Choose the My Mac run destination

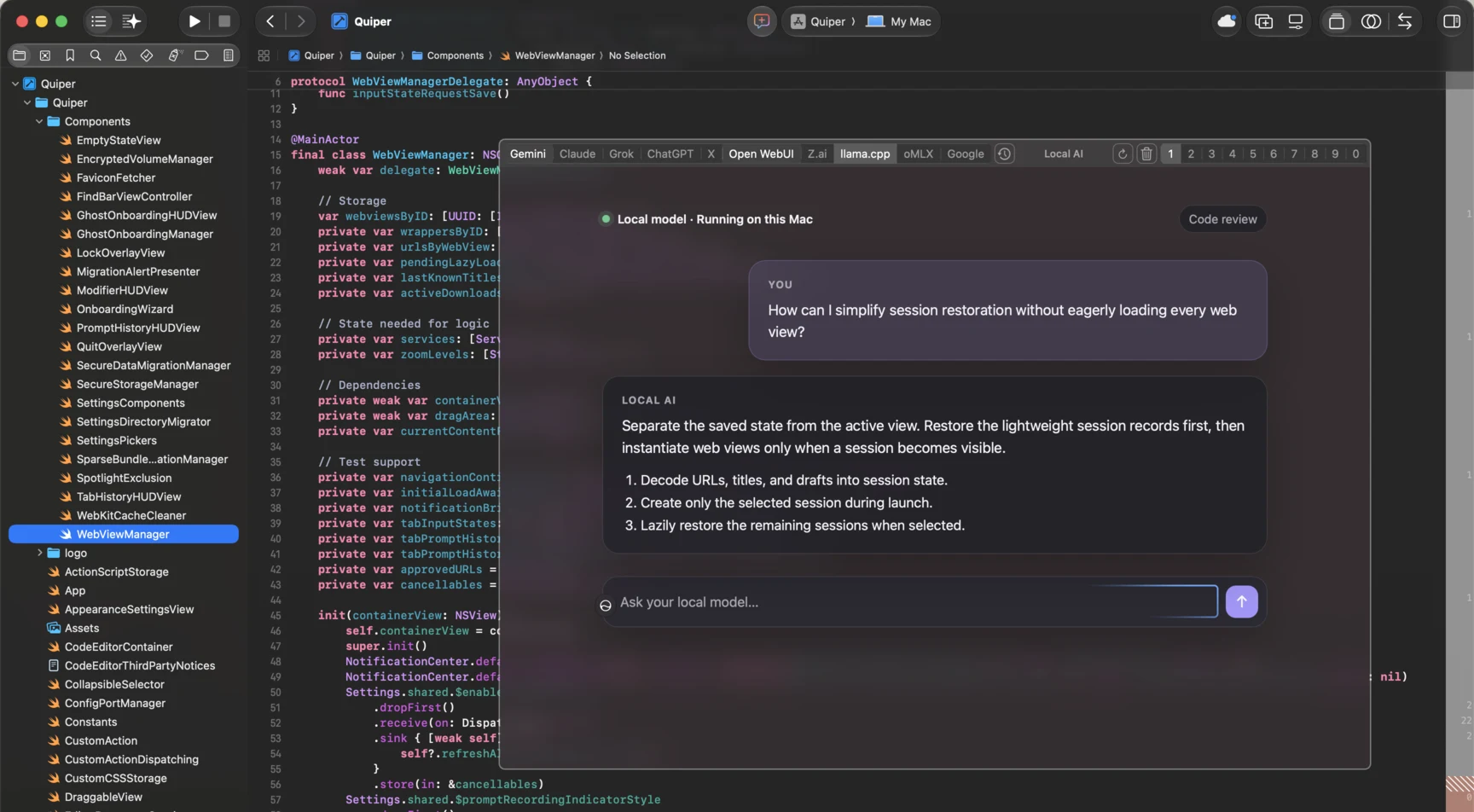pyautogui.click(x=899, y=21)
